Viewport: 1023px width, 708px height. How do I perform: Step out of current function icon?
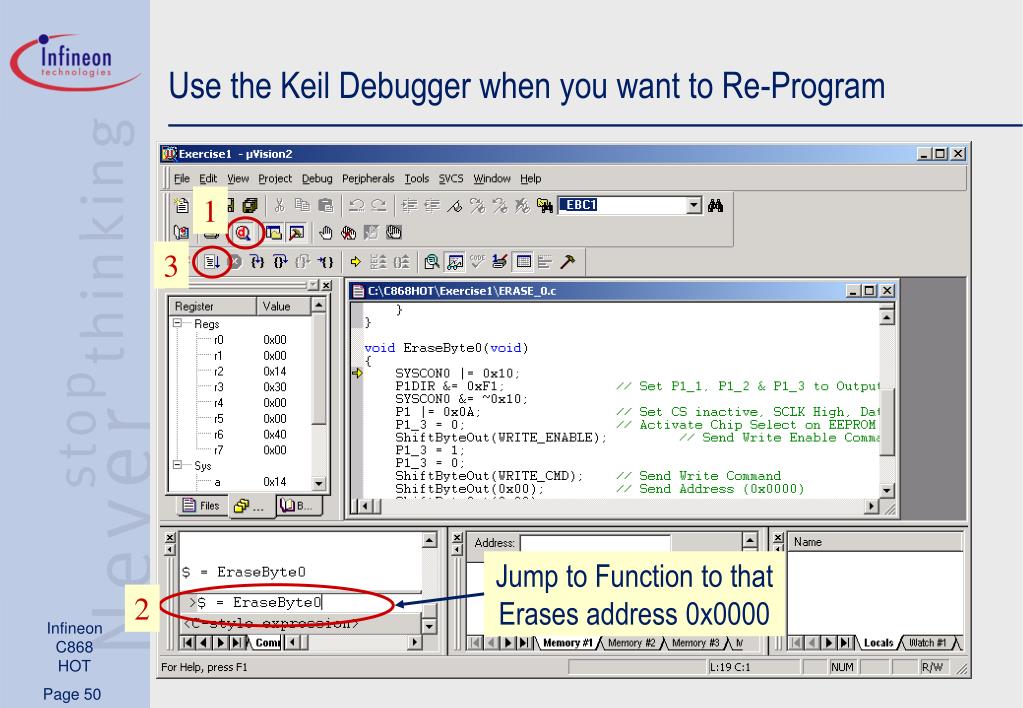click(x=303, y=262)
